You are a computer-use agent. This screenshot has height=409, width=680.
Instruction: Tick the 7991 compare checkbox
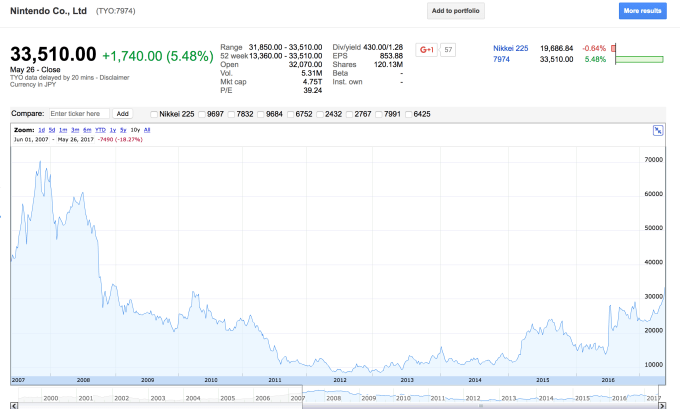379,115
